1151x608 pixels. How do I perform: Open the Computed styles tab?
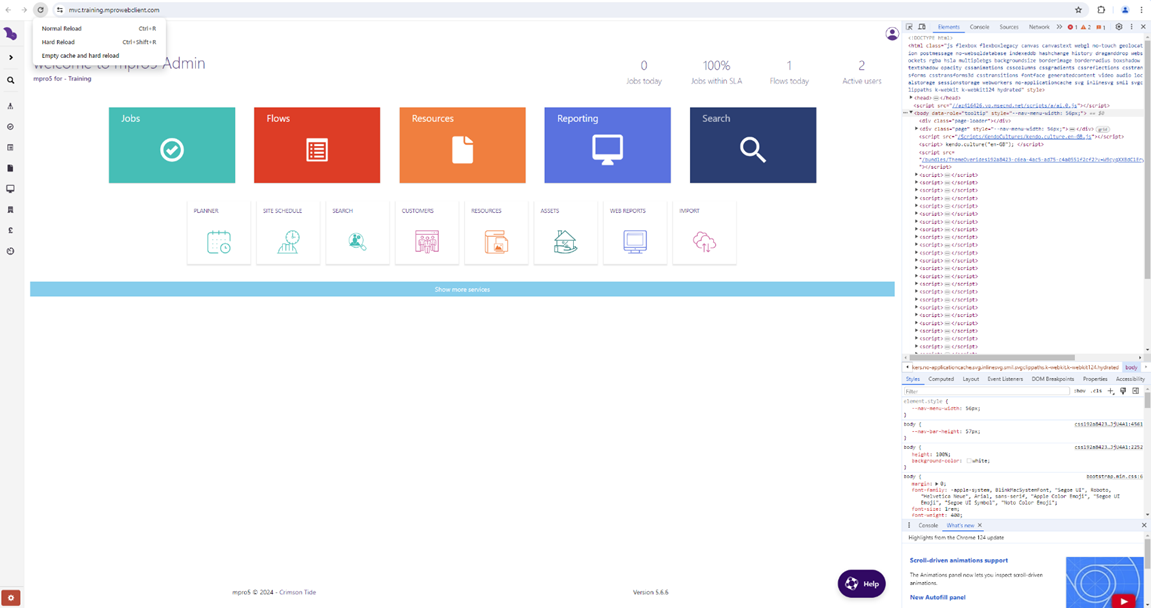click(x=941, y=379)
